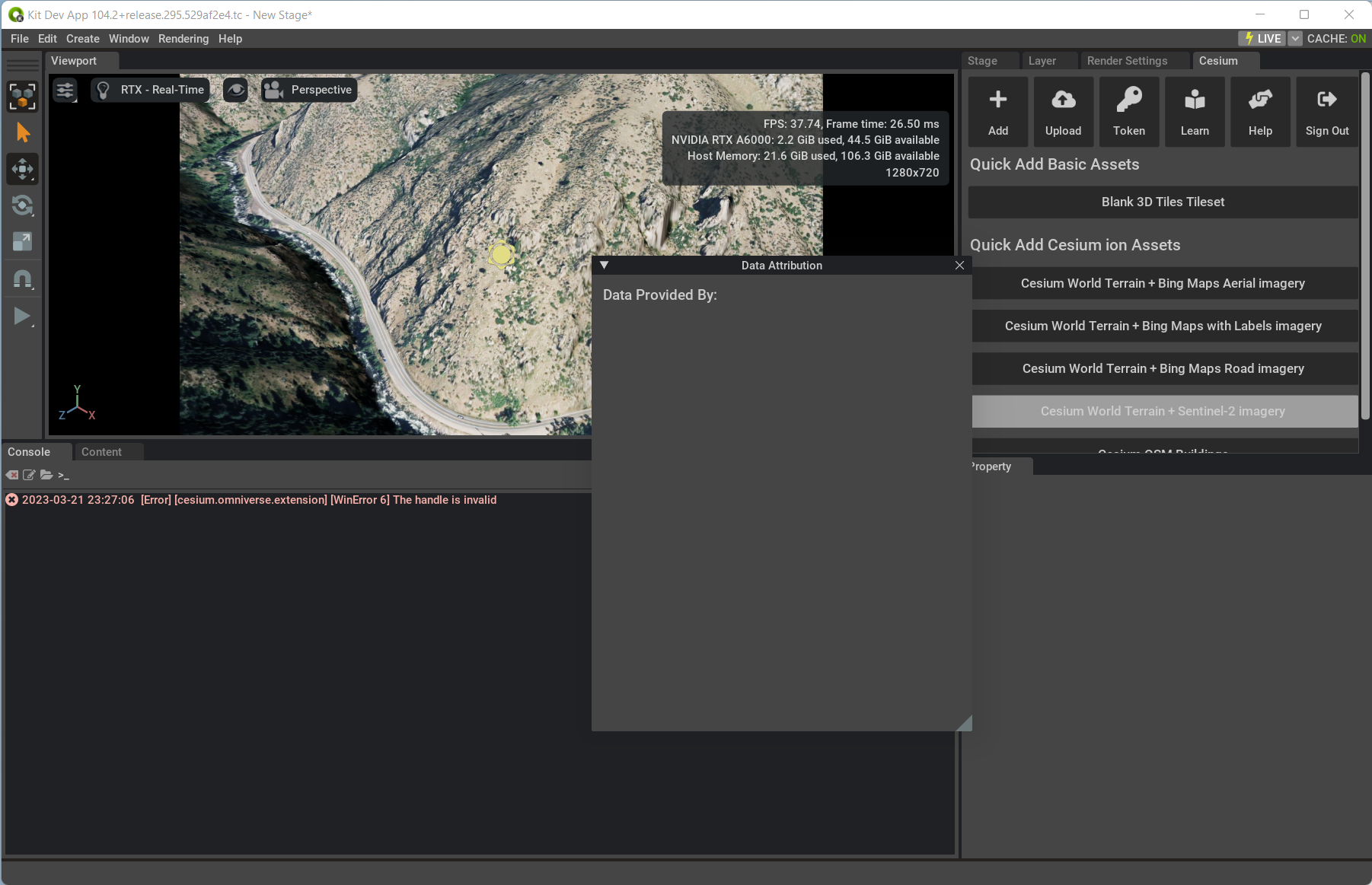Click the left toolbar drag handle

pyautogui.click(x=23, y=65)
